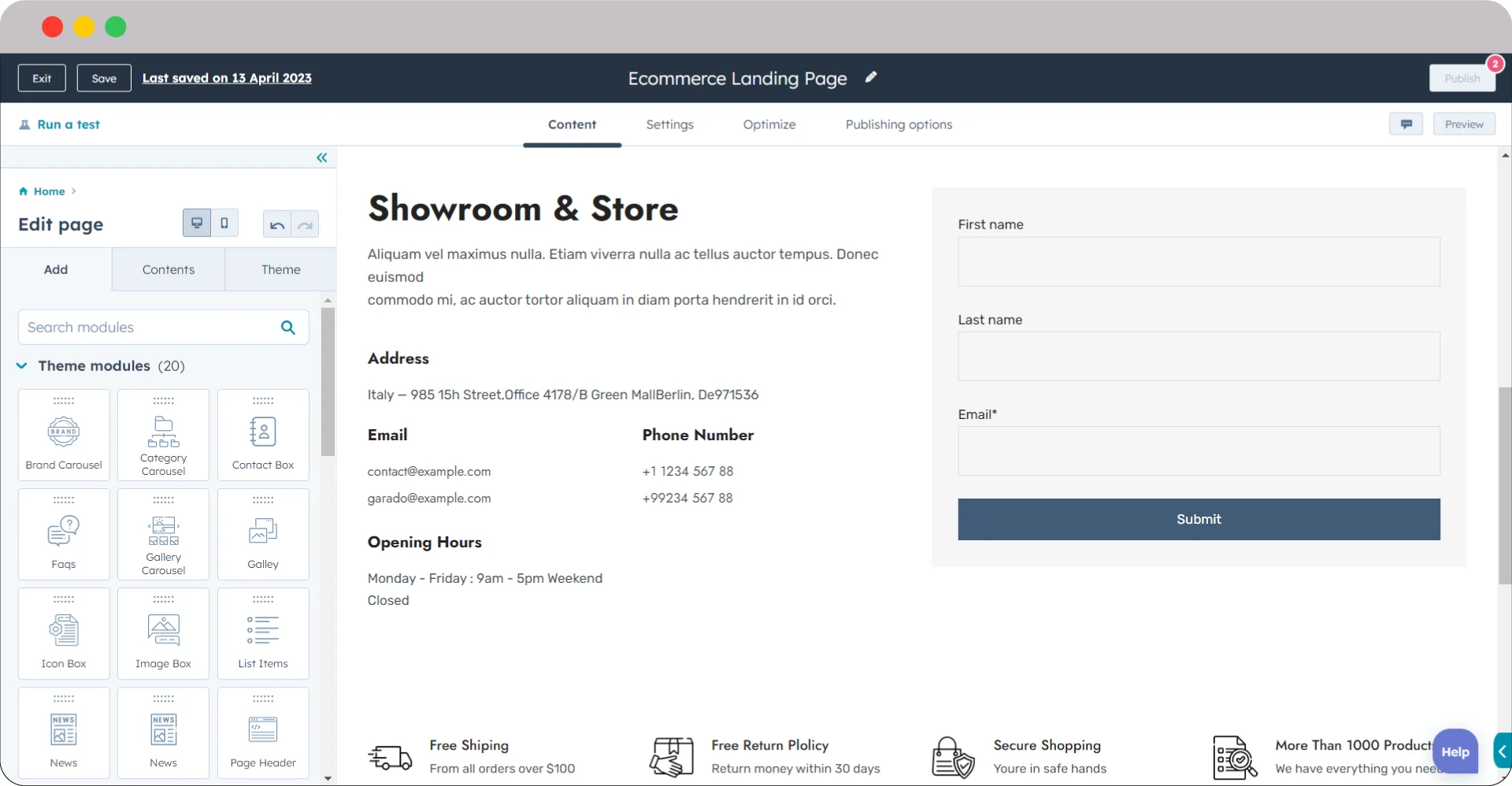Viewport: 1512px width, 786px height.
Task: Switch to mobile editing view
Action: 224,223
